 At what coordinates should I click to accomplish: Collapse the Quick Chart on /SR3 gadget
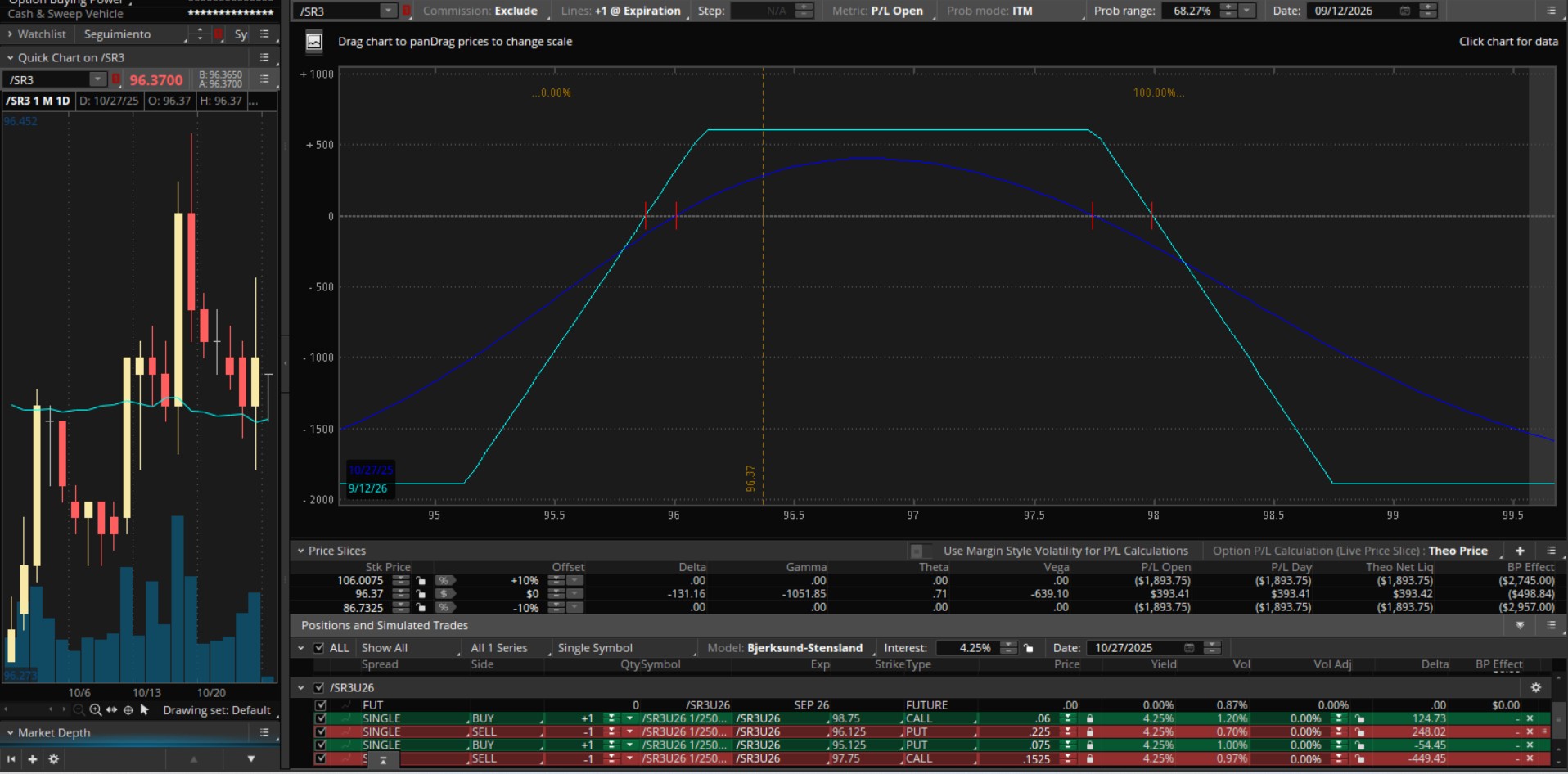click(11, 58)
